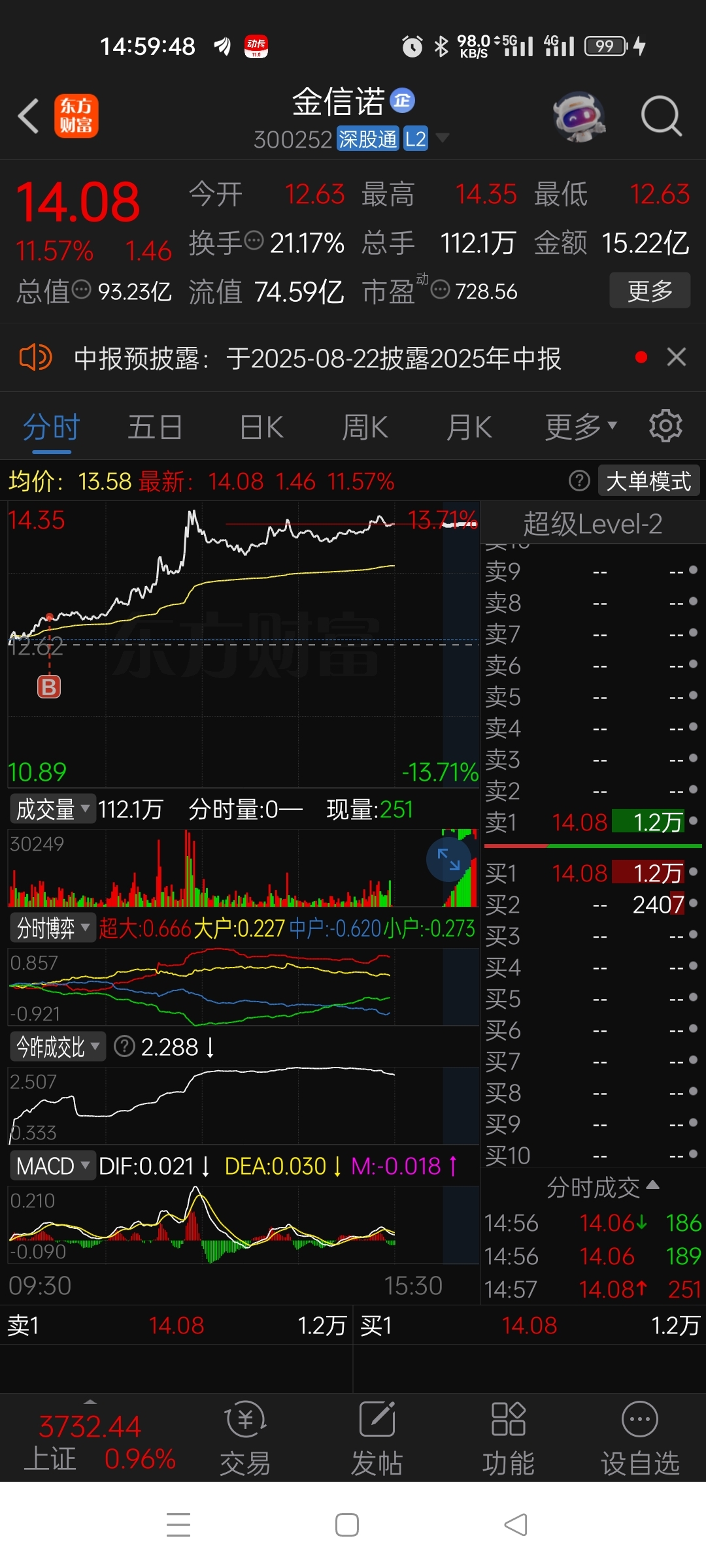Tap the 14:56 trade row with 189

tap(592, 1256)
